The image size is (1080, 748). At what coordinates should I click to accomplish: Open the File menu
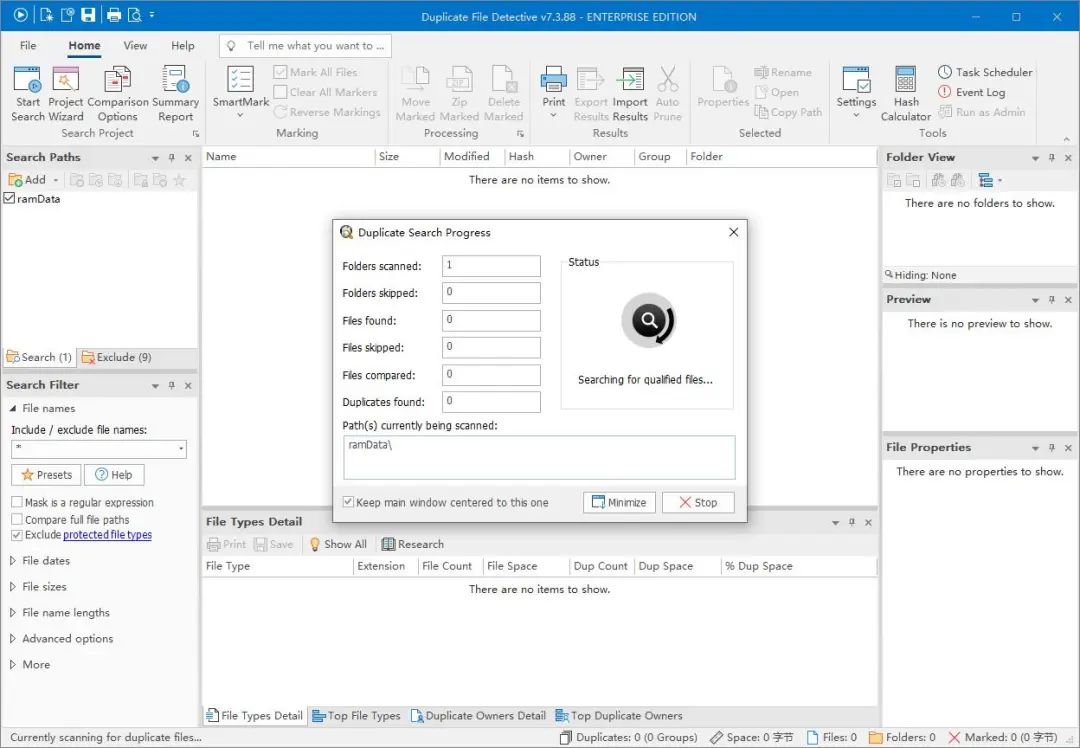28,45
